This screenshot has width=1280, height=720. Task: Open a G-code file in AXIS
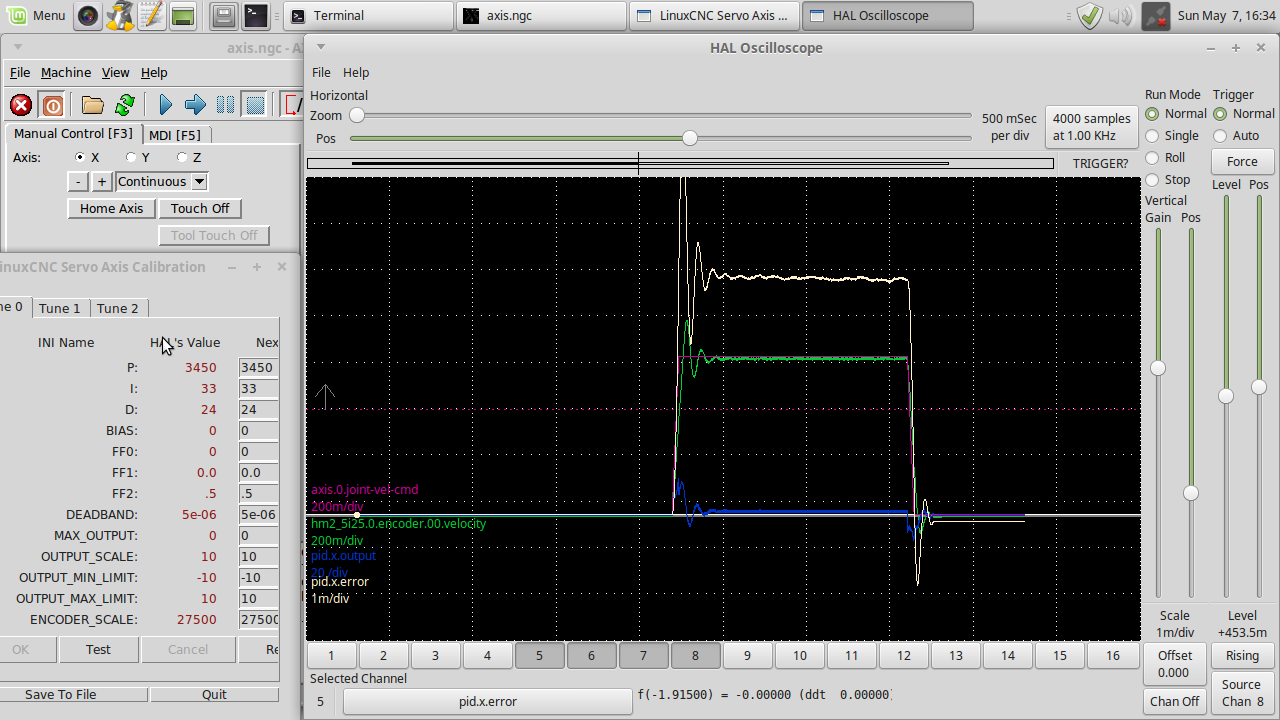tap(93, 105)
